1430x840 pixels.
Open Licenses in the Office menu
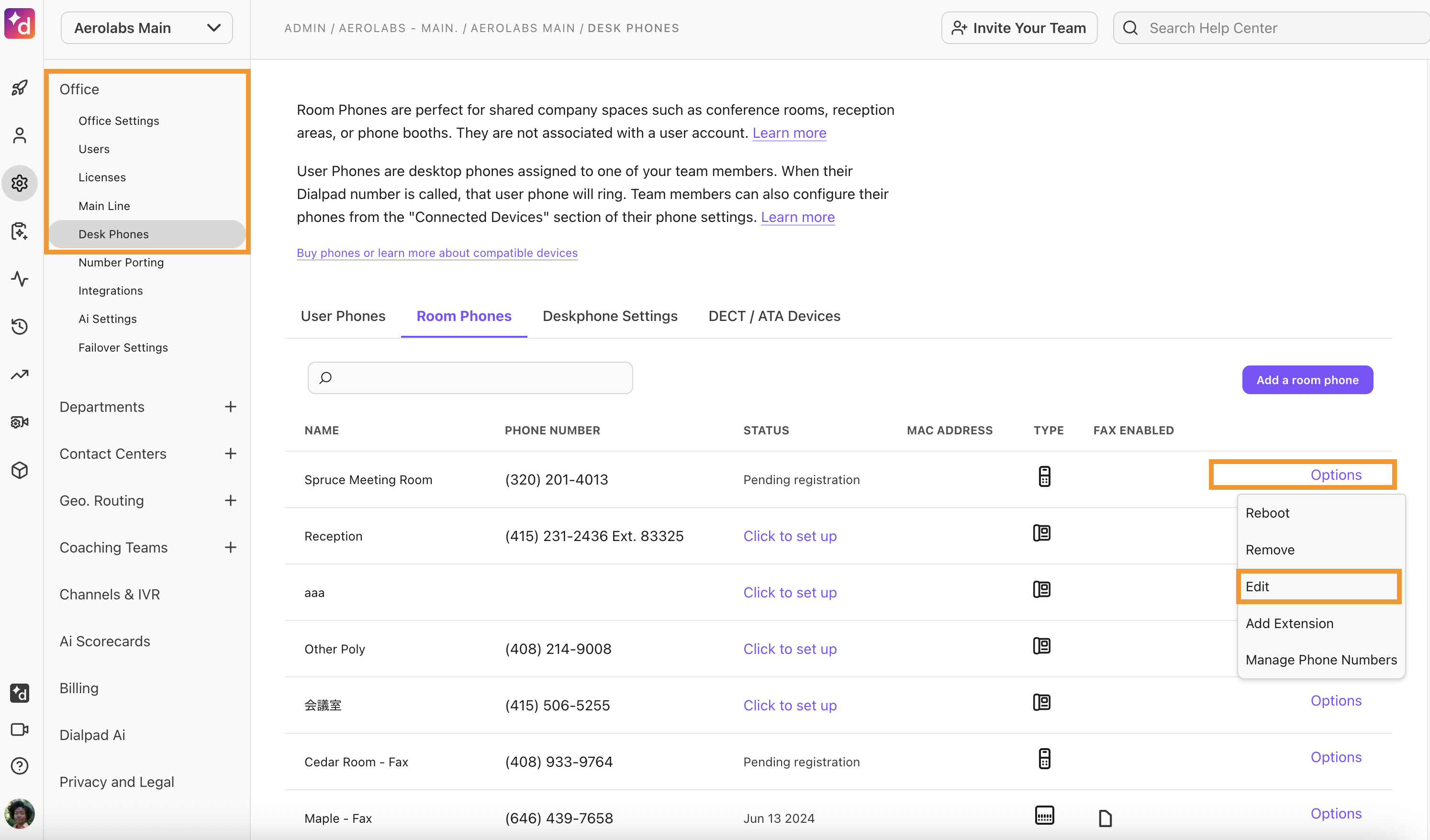(102, 177)
